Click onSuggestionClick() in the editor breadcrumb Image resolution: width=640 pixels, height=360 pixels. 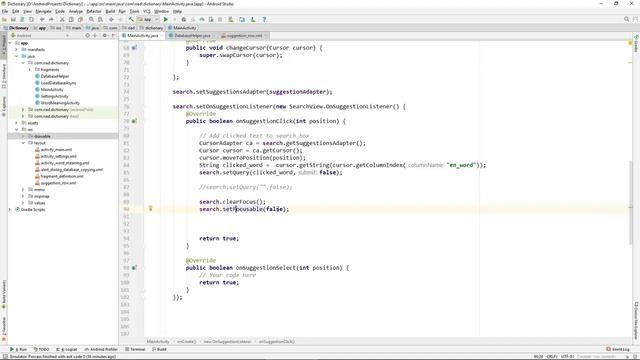point(277,341)
